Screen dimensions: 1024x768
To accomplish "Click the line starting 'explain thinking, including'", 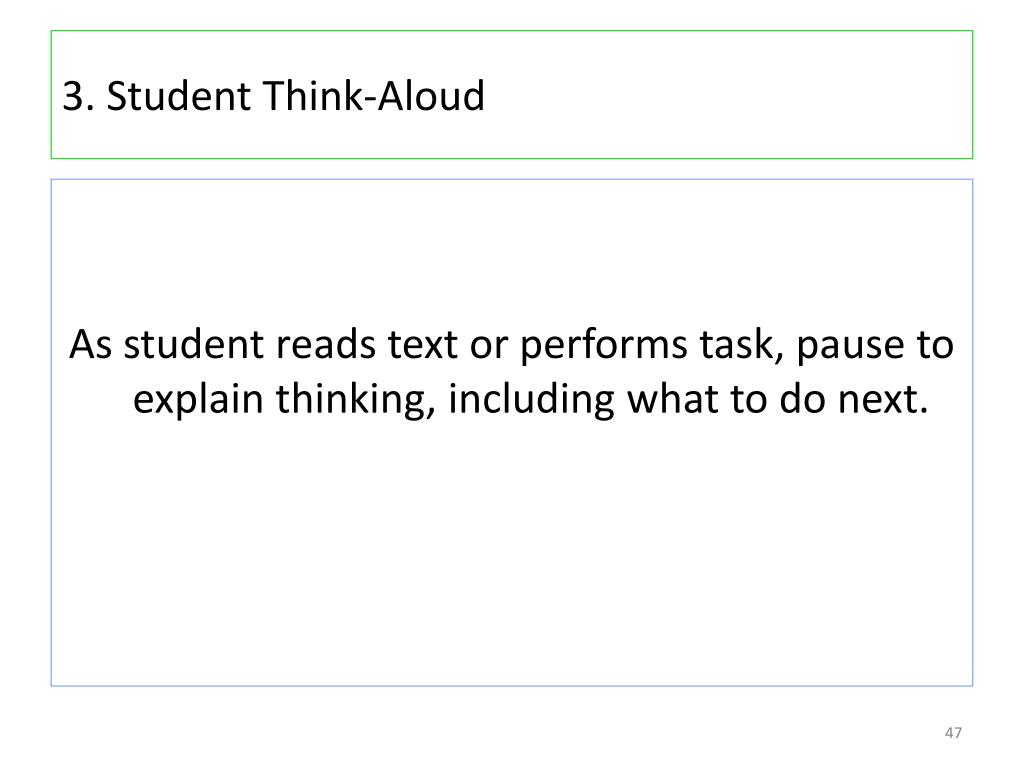I will [x=530, y=398].
